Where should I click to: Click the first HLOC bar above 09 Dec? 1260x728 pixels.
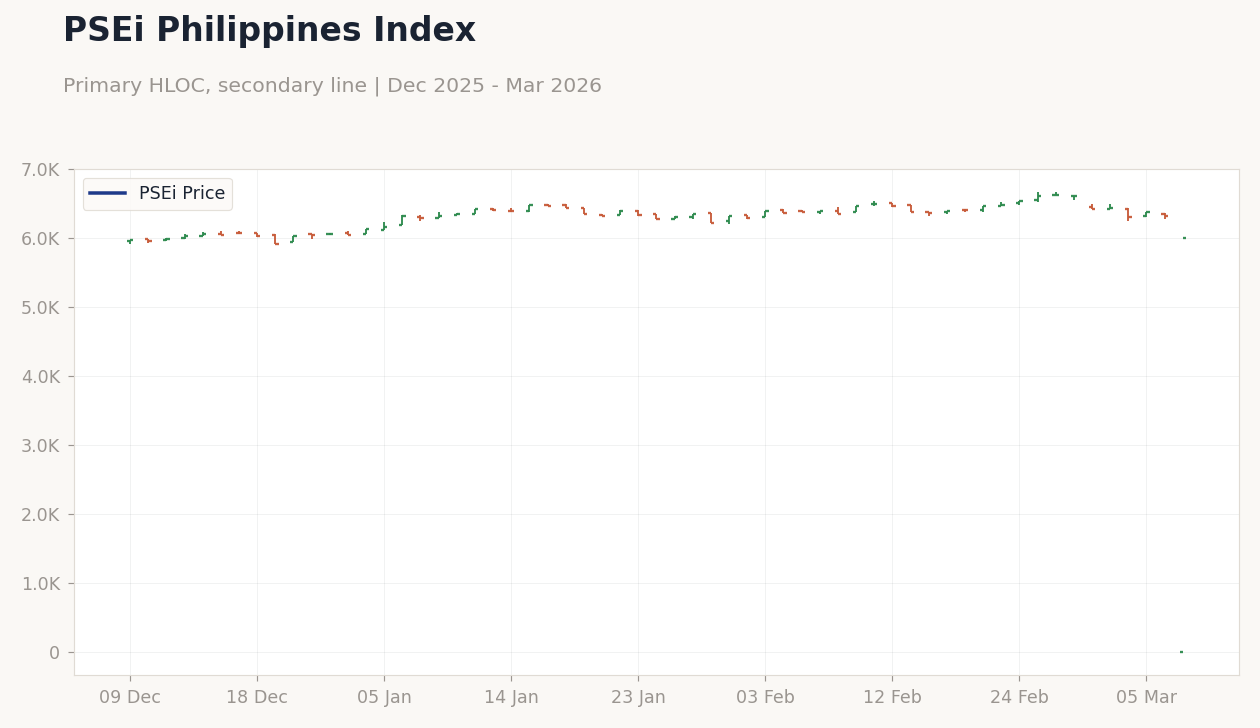click(x=130, y=241)
